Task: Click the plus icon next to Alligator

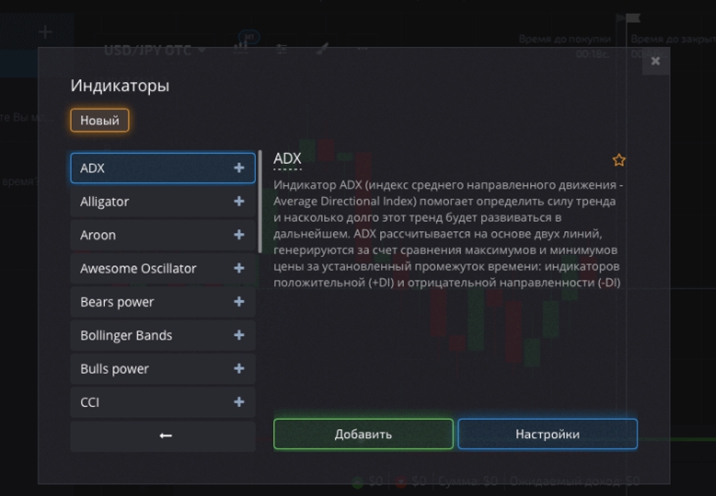Action: coord(238,201)
